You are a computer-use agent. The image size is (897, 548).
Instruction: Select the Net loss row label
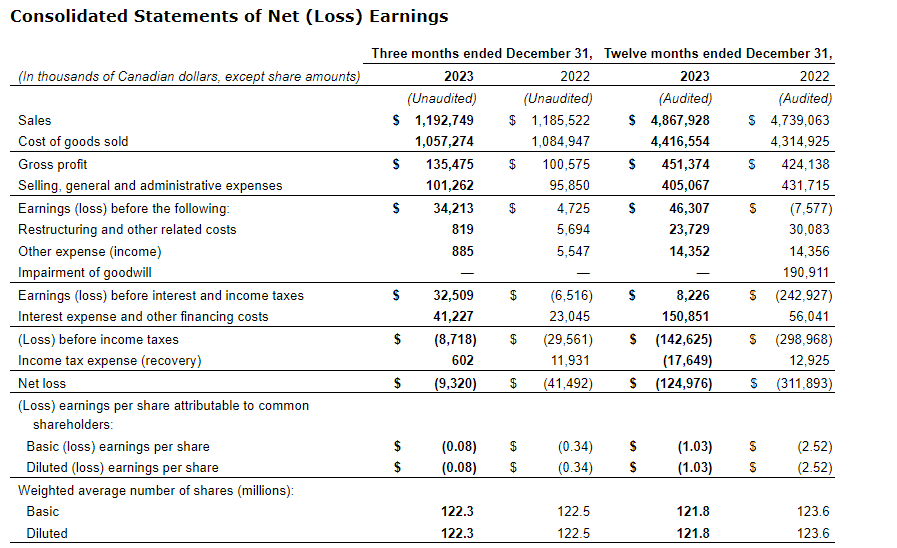pos(41,384)
